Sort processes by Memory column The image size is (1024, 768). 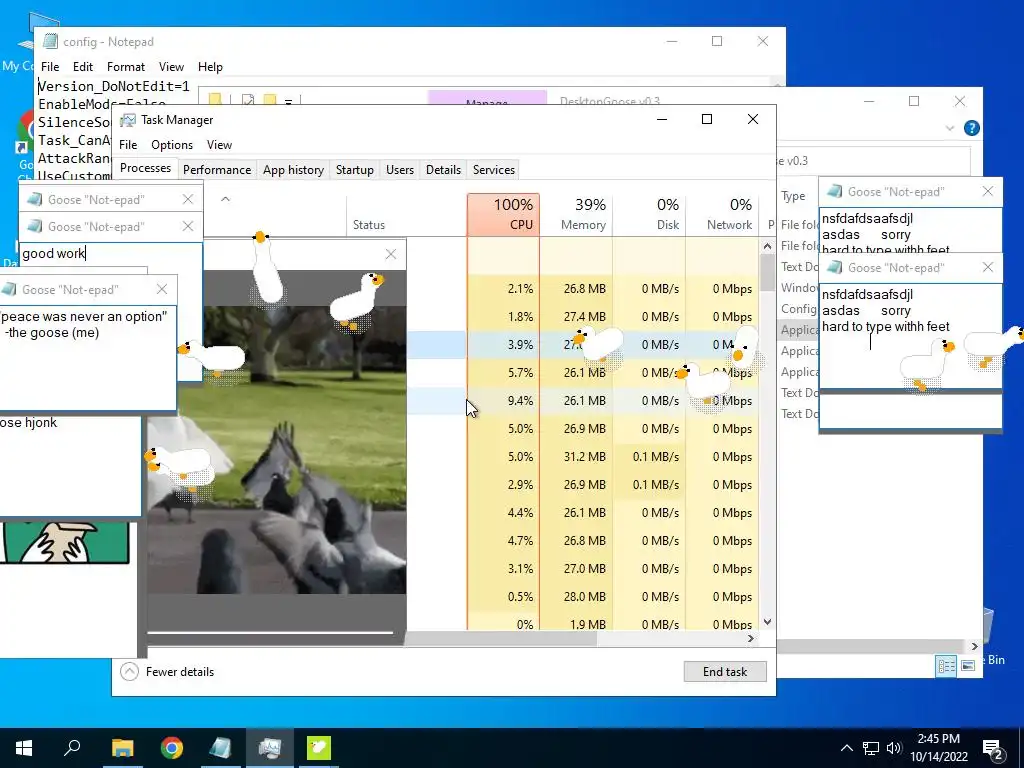point(577,214)
